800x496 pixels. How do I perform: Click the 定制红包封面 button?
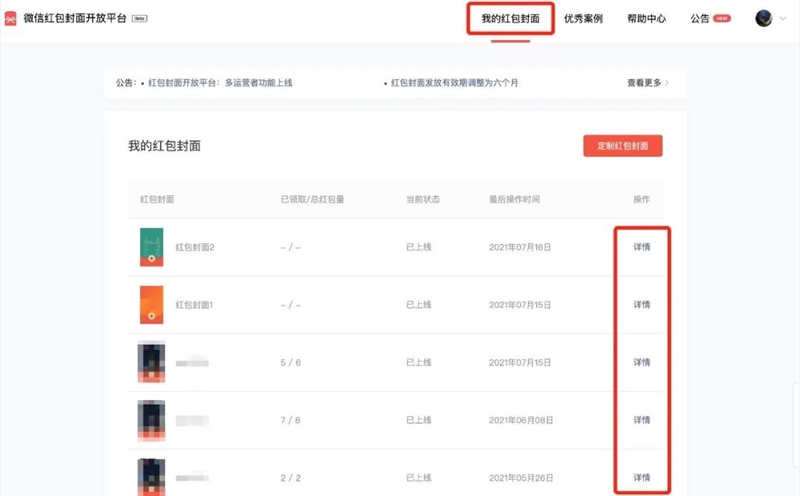622,146
